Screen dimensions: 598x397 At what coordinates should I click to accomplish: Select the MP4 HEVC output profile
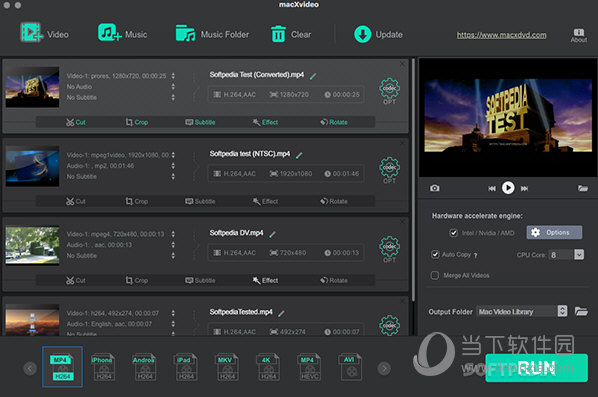tap(309, 367)
